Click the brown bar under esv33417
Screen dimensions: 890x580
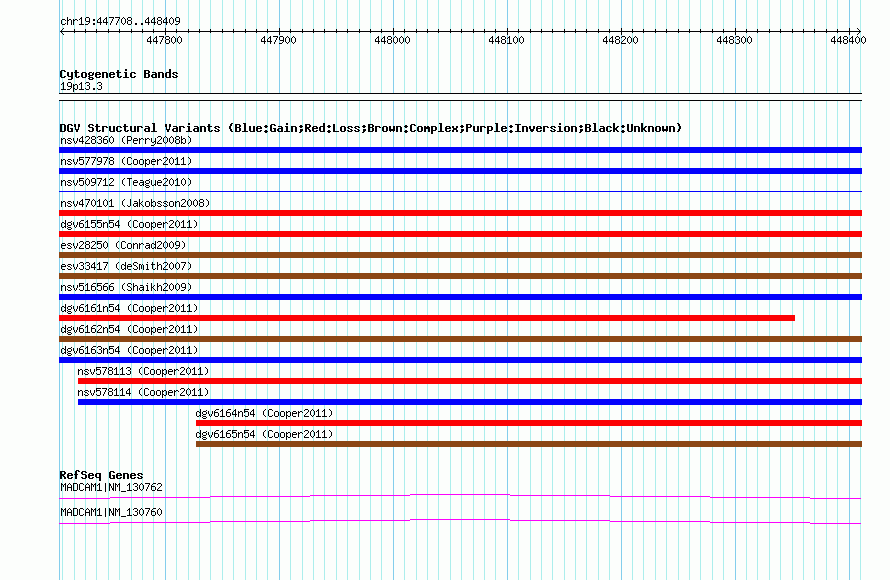[x=460, y=276]
